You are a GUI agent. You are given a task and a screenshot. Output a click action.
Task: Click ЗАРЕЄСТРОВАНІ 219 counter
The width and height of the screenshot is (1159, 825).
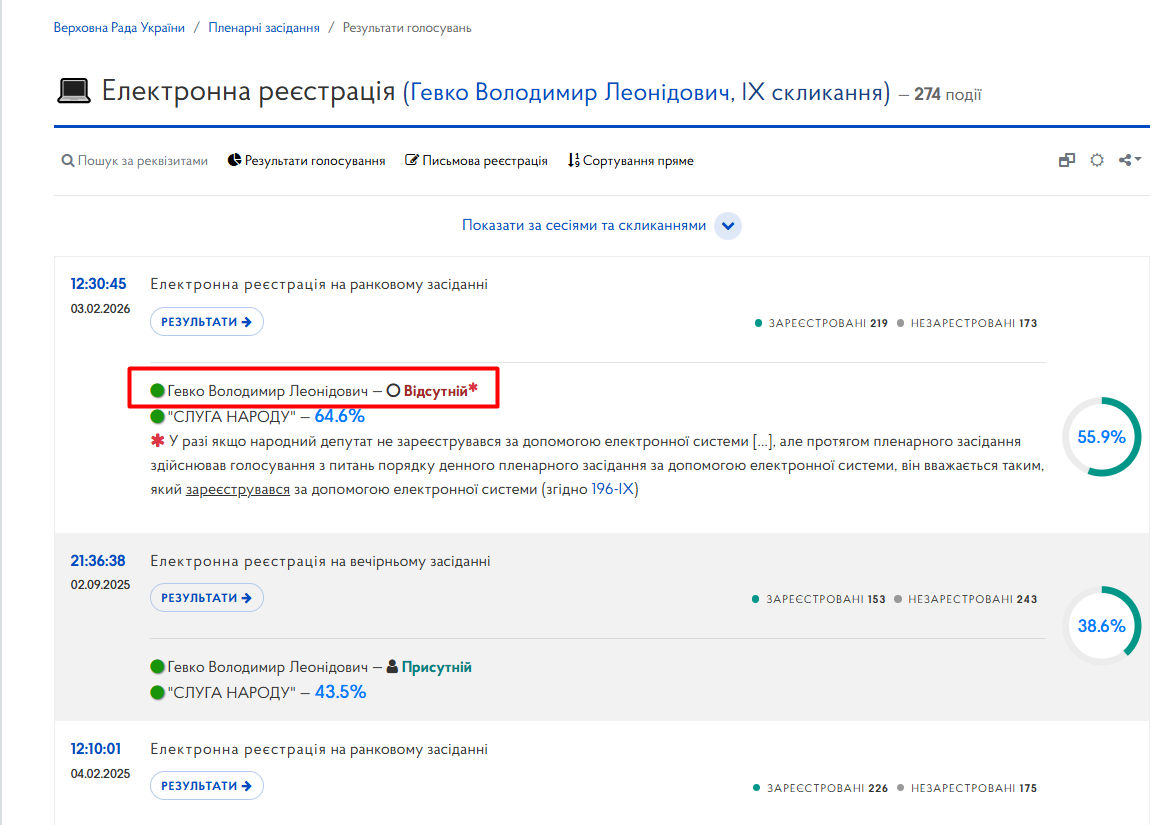(821, 323)
